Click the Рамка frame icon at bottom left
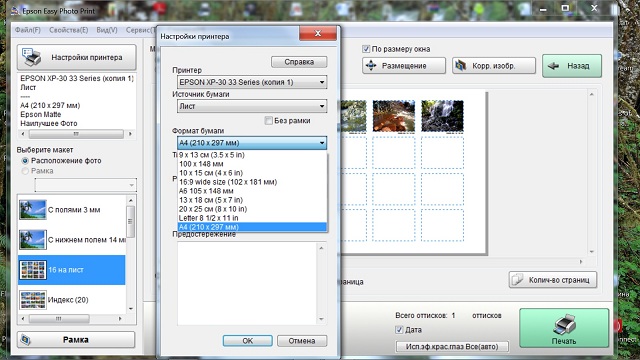 click(x=26, y=340)
